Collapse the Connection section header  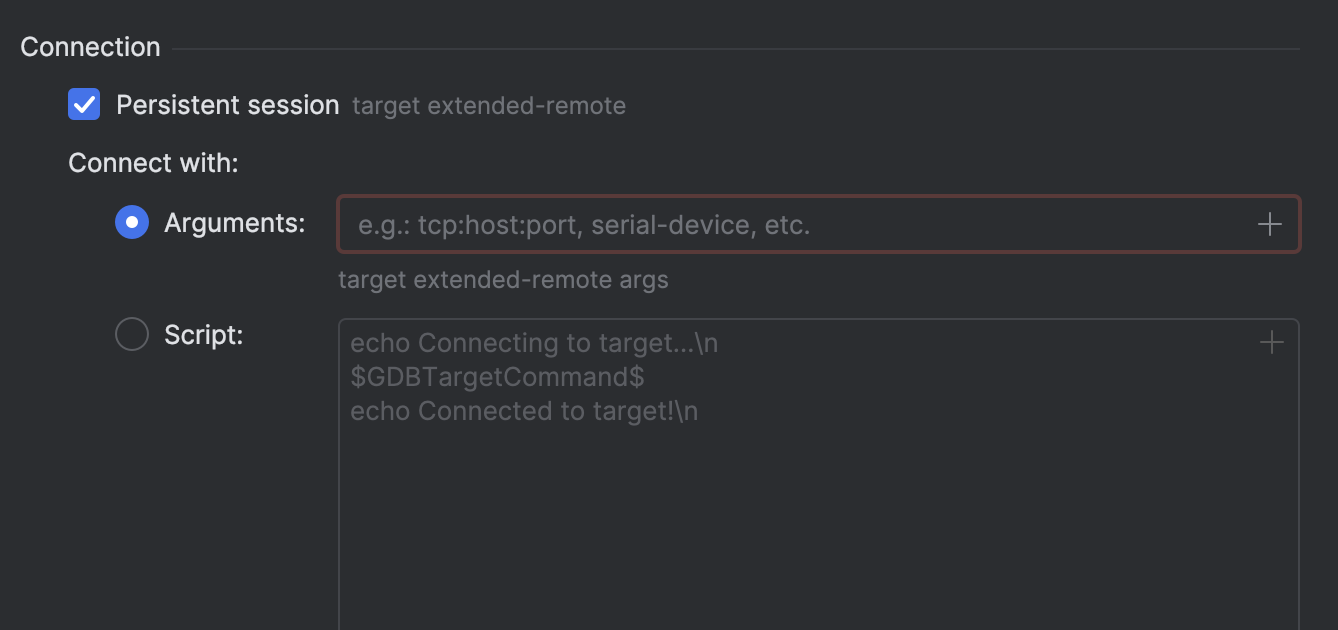(90, 46)
